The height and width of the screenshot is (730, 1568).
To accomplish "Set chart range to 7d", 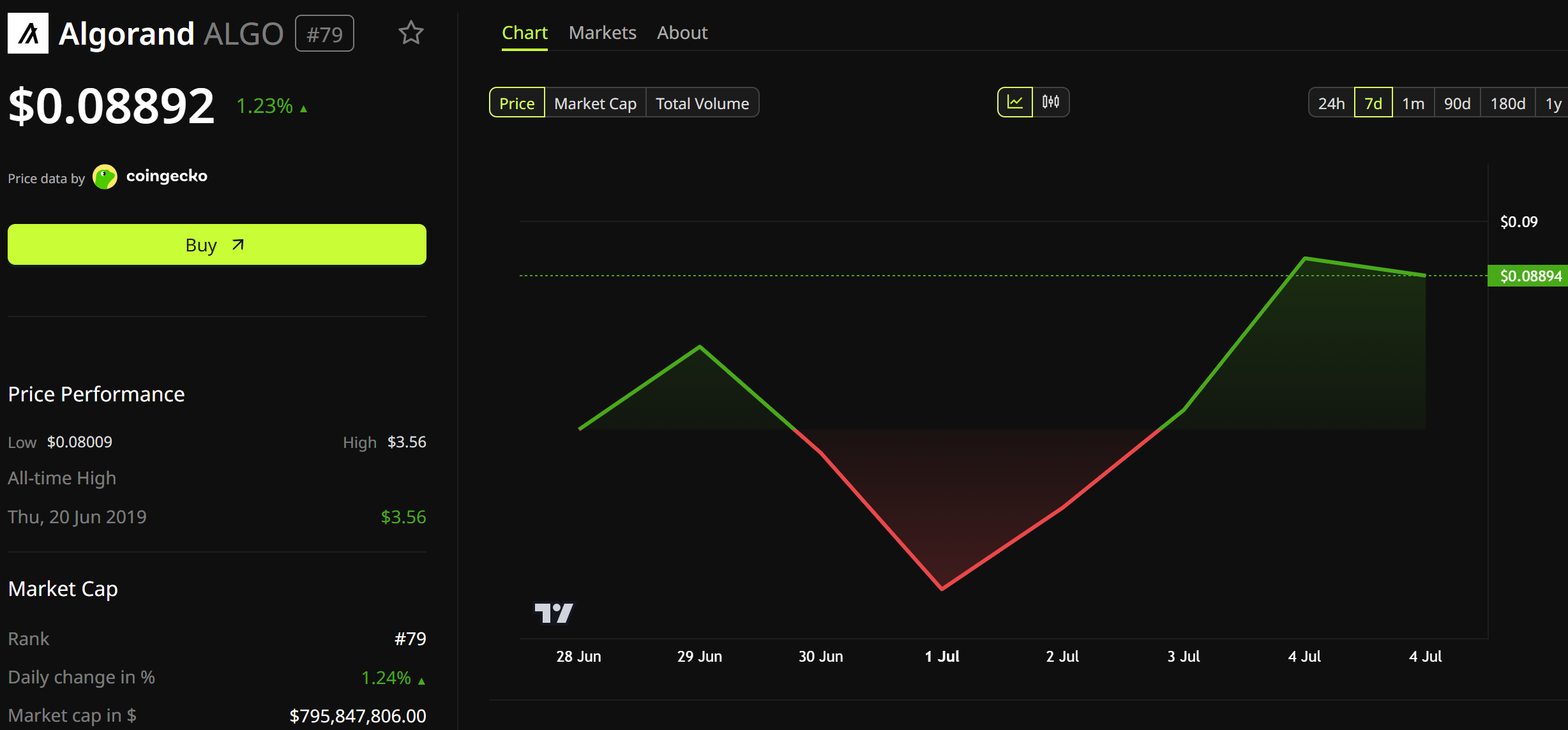I will 1373,103.
